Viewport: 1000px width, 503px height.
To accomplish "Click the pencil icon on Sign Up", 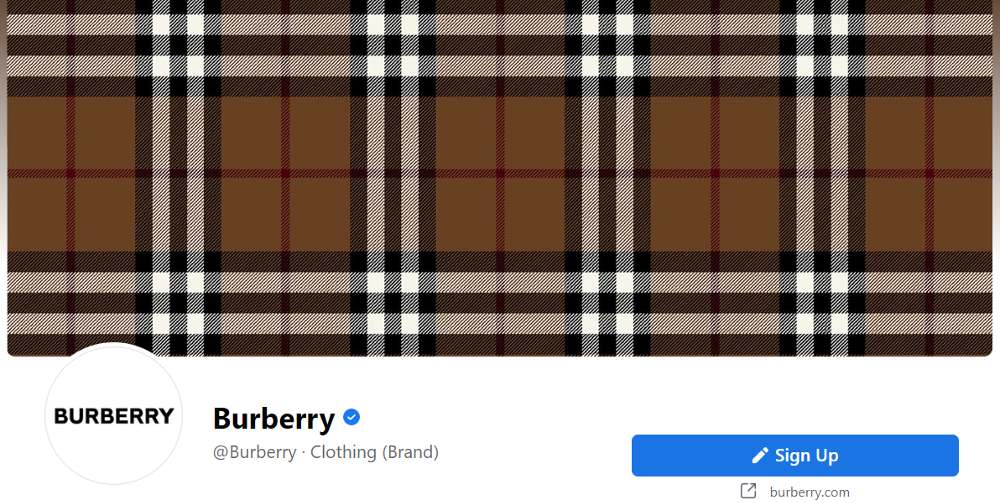I will tap(760, 455).
